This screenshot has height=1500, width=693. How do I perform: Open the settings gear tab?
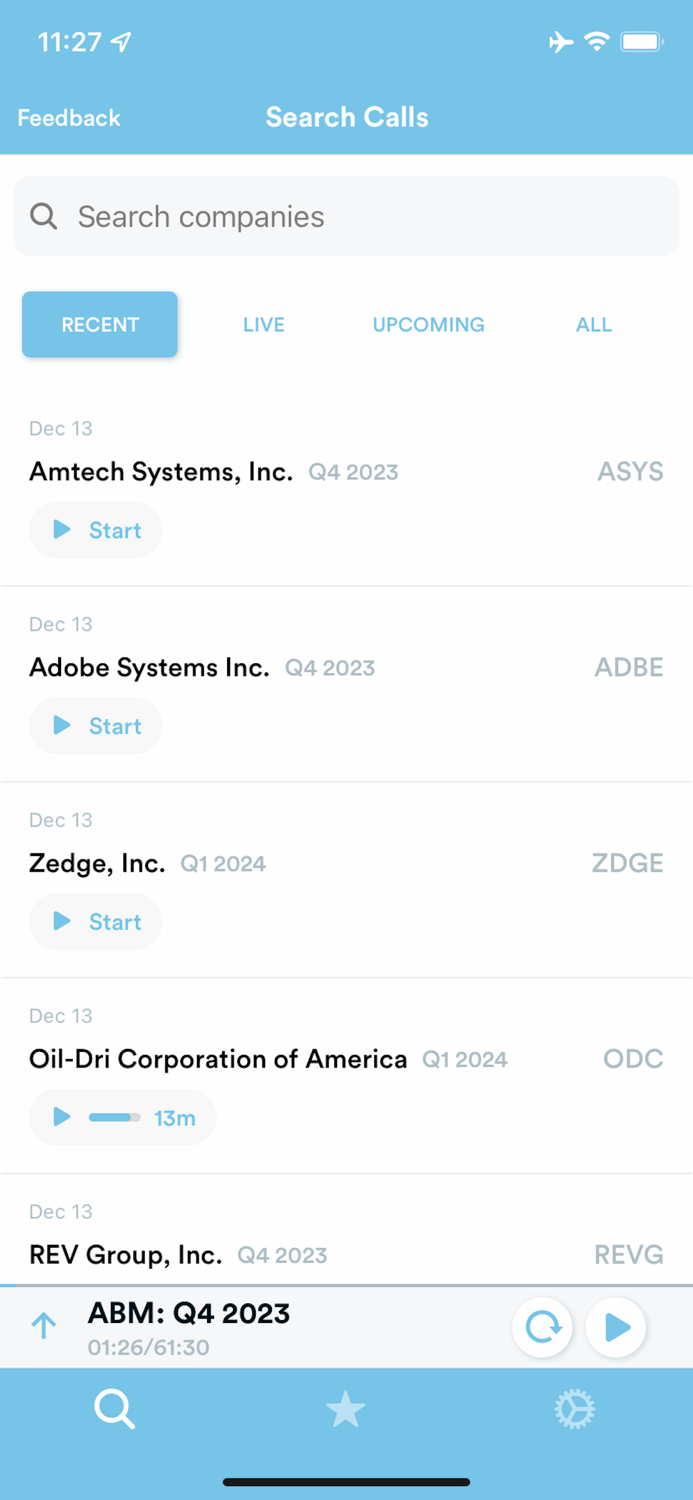coord(574,1409)
